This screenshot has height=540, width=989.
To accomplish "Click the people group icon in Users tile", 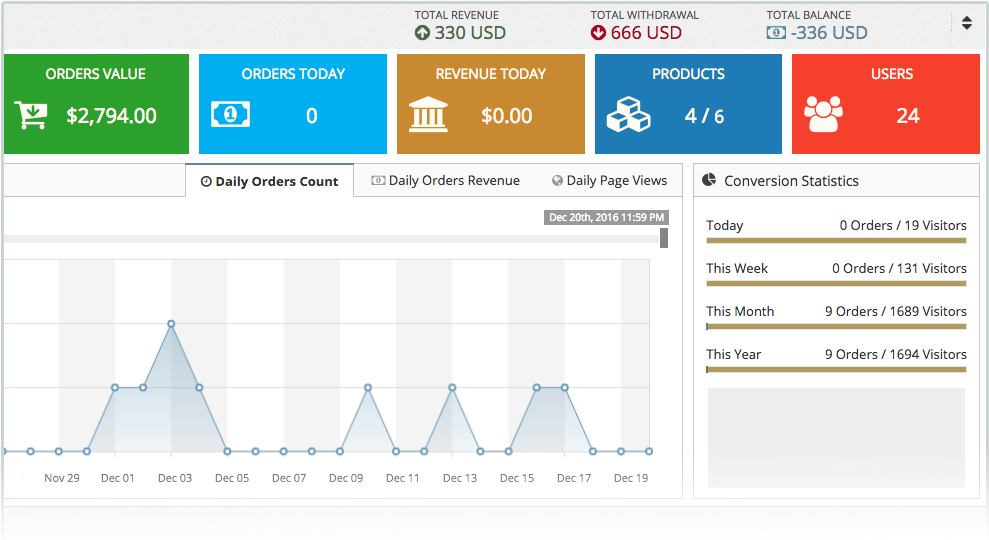I will [823, 114].
